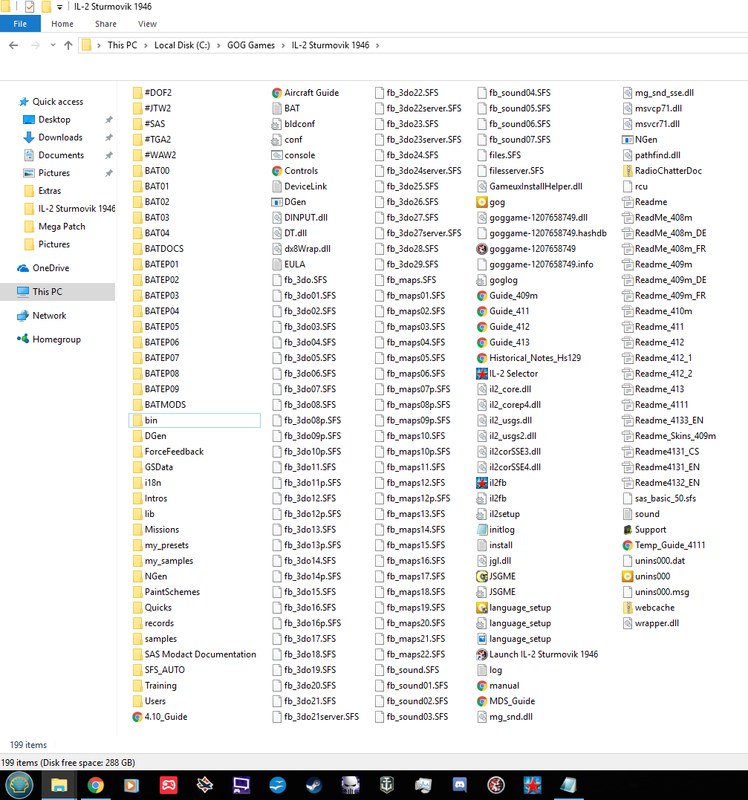The height and width of the screenshot is (800, 748).
Task: Switch to the View ribbon tab
Action: point(147,24)
